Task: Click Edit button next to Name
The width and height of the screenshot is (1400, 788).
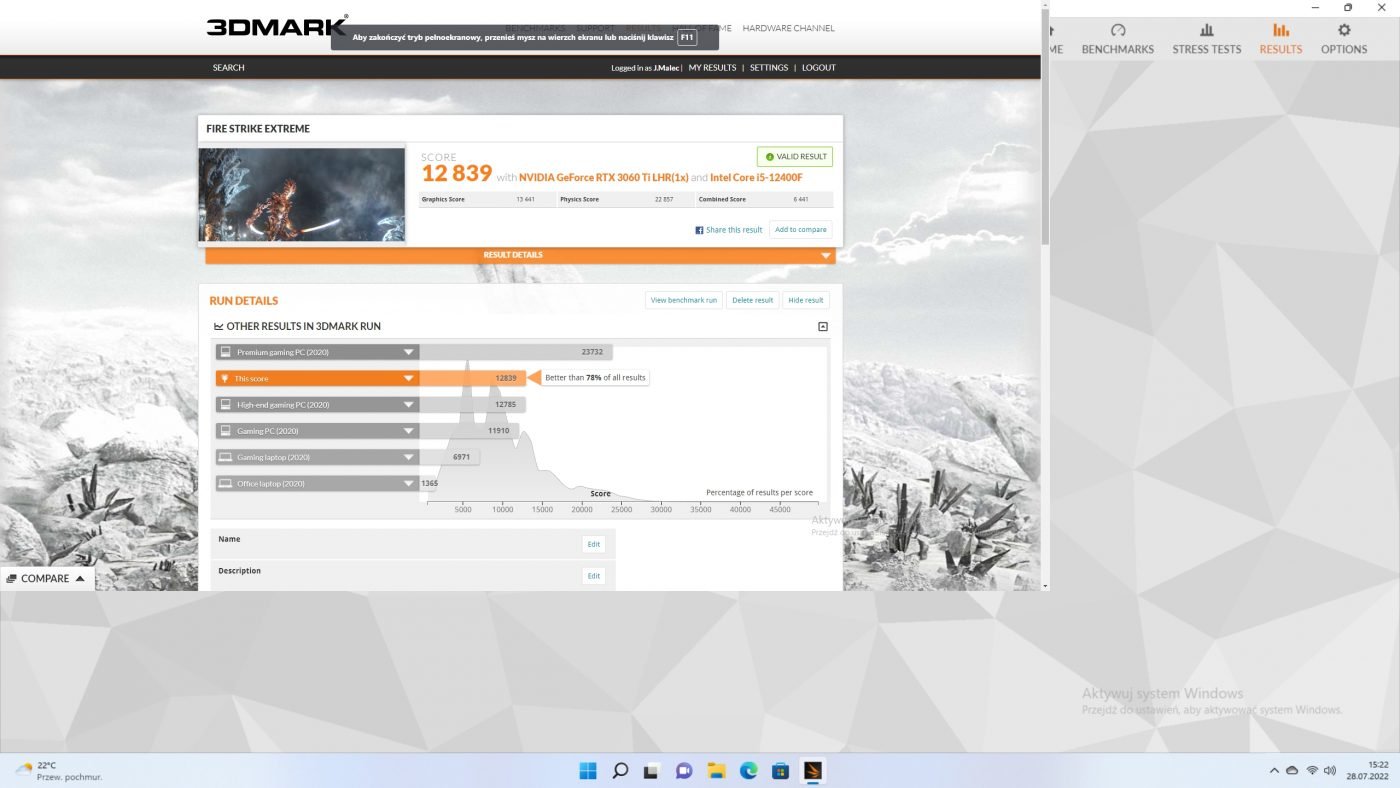Action: pyautogui.click(x=594, y=544)
